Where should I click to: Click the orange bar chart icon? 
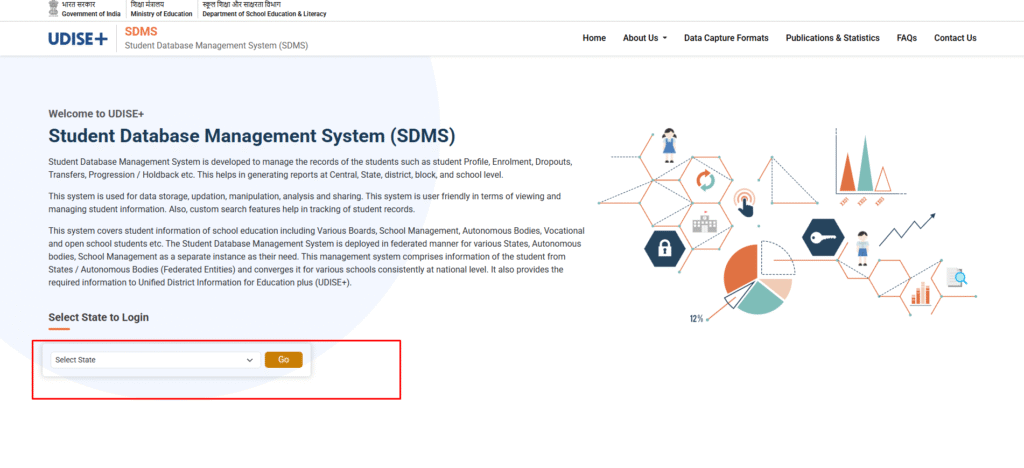tap(920, 295)
